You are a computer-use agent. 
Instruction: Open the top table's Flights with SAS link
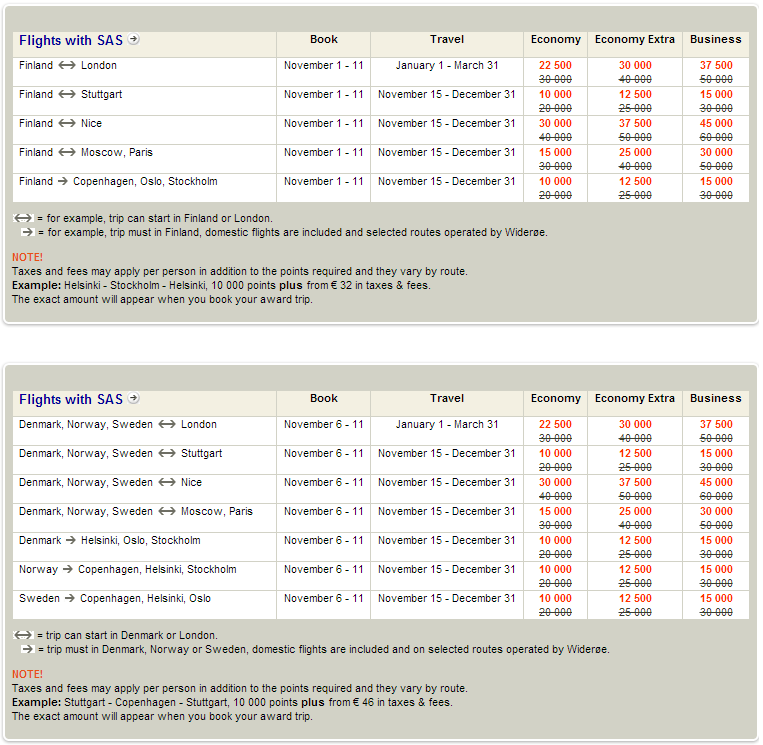pos(70,41)
